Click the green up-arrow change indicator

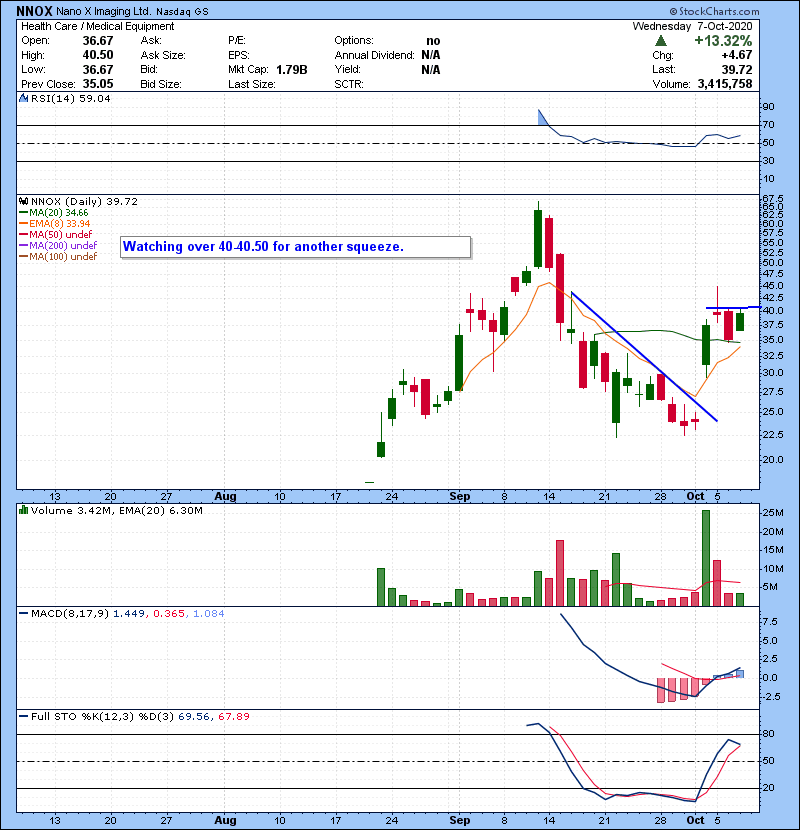pyautogui.click(x=661, y=41)
